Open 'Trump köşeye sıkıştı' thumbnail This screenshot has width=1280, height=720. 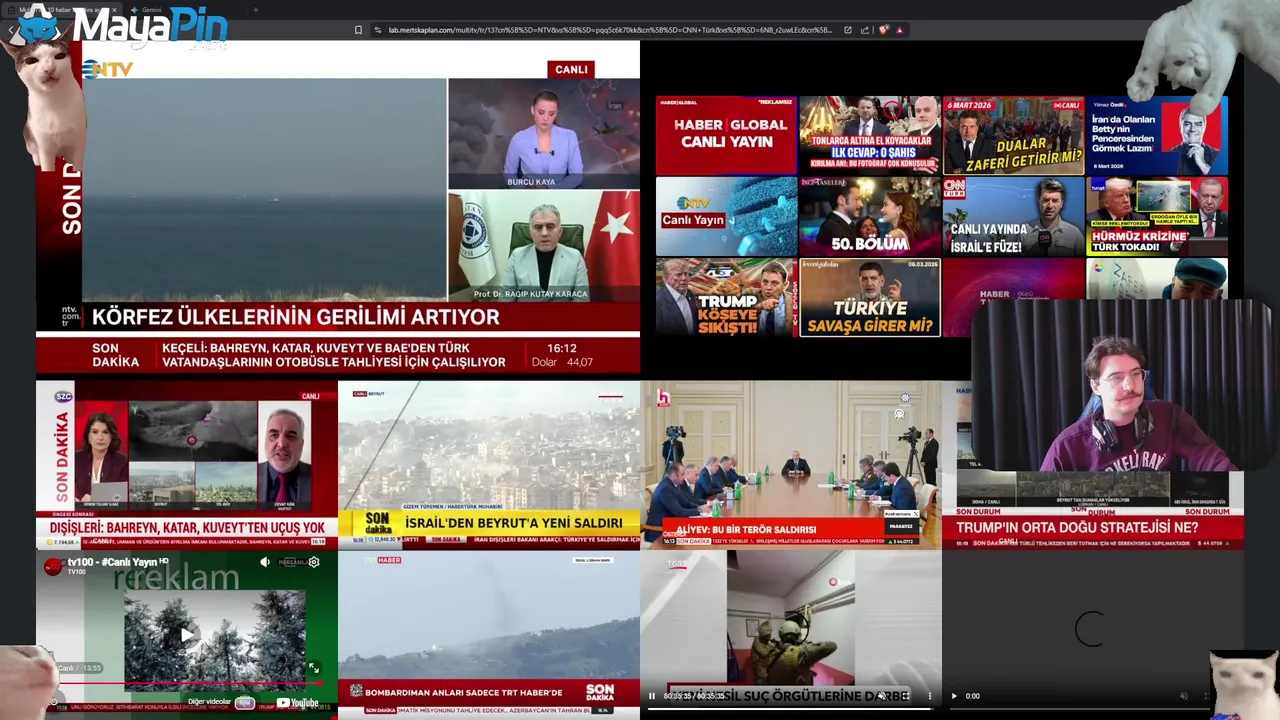click(726, 297)
